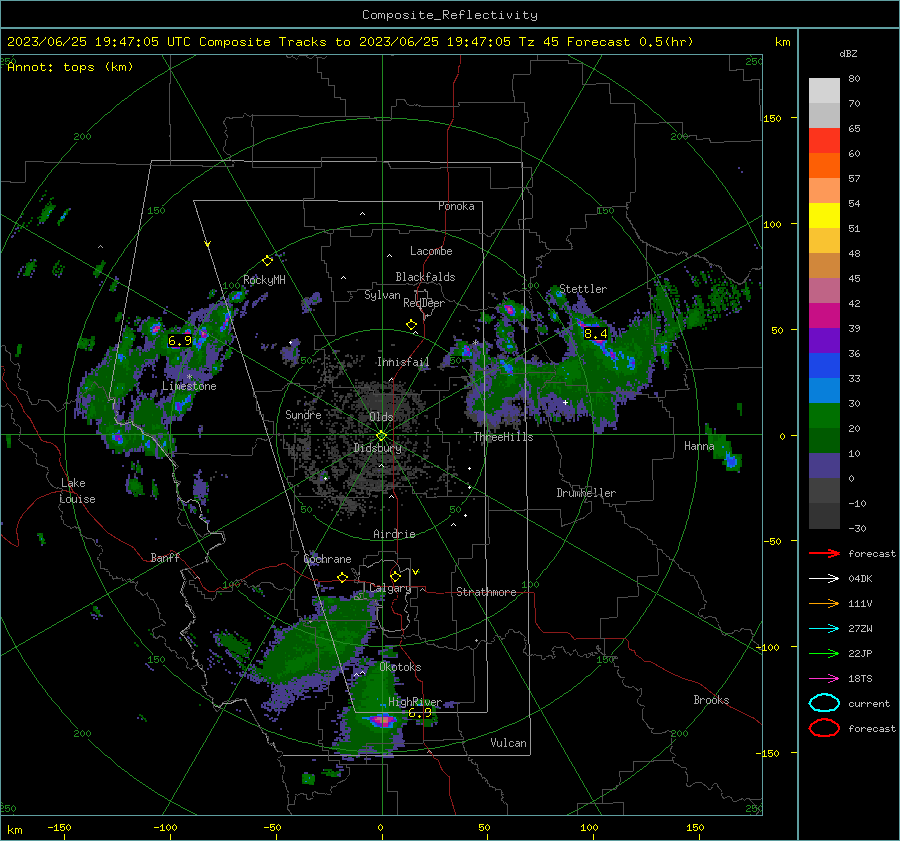Click the Sylvan label on the map
This screenshot has height=841, width=900.
[x=382, y=296]
